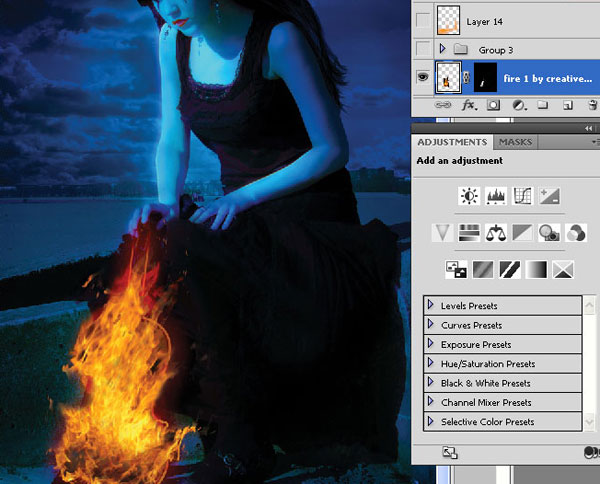Add a layer mask button

(493, 105)
